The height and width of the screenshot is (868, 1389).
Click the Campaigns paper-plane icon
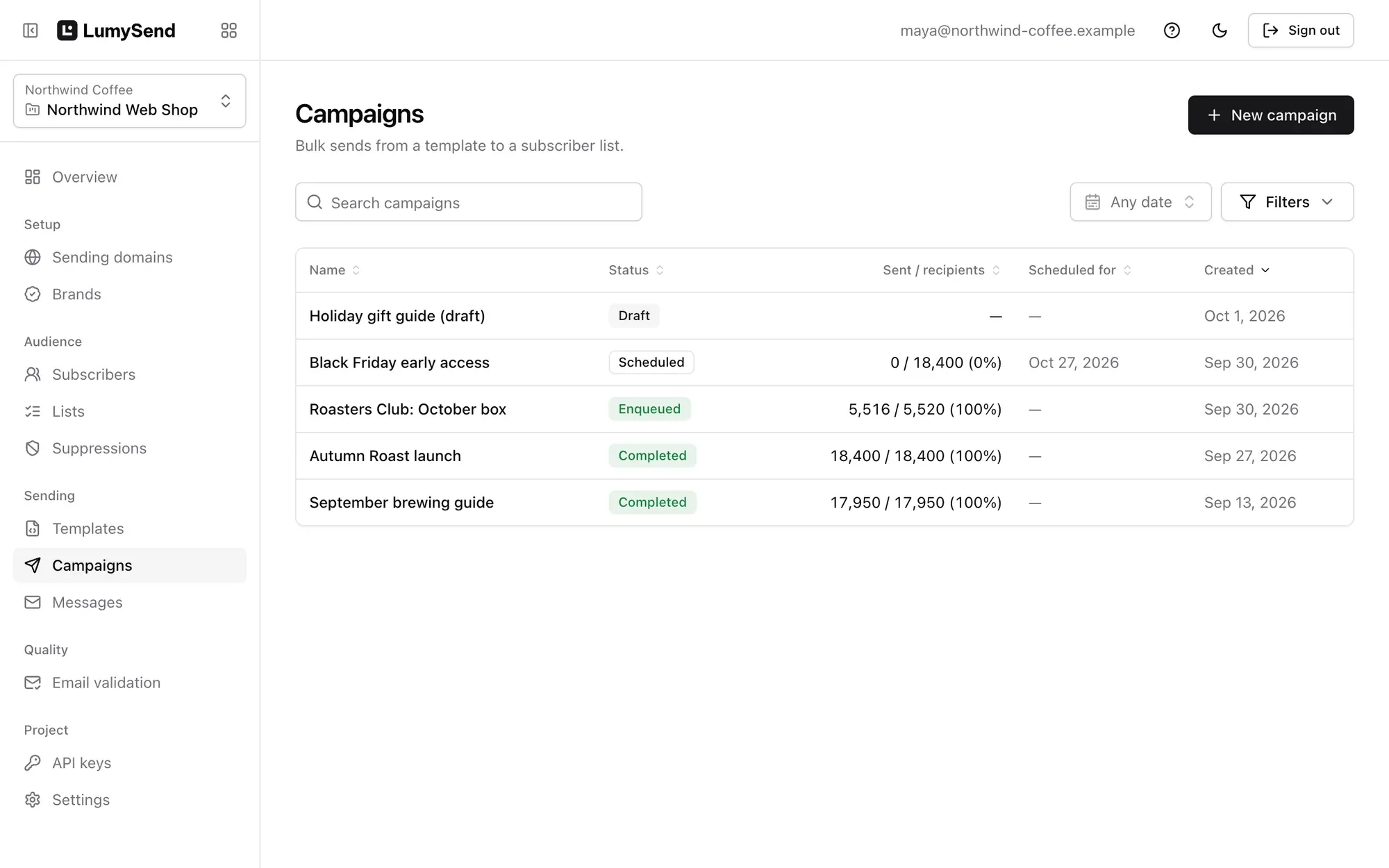click(33, 565)
